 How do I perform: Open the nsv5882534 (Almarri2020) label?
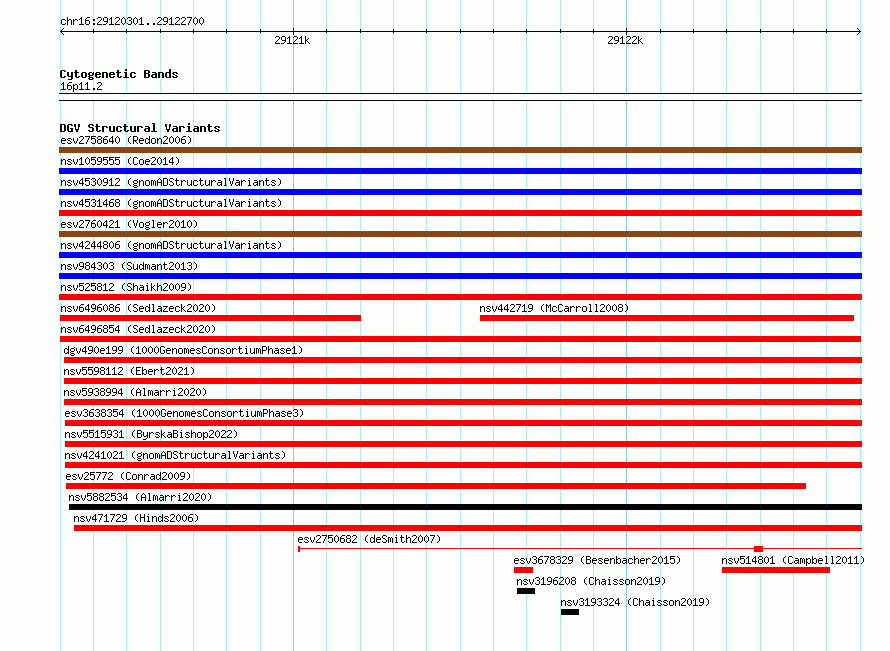point(140,497)
